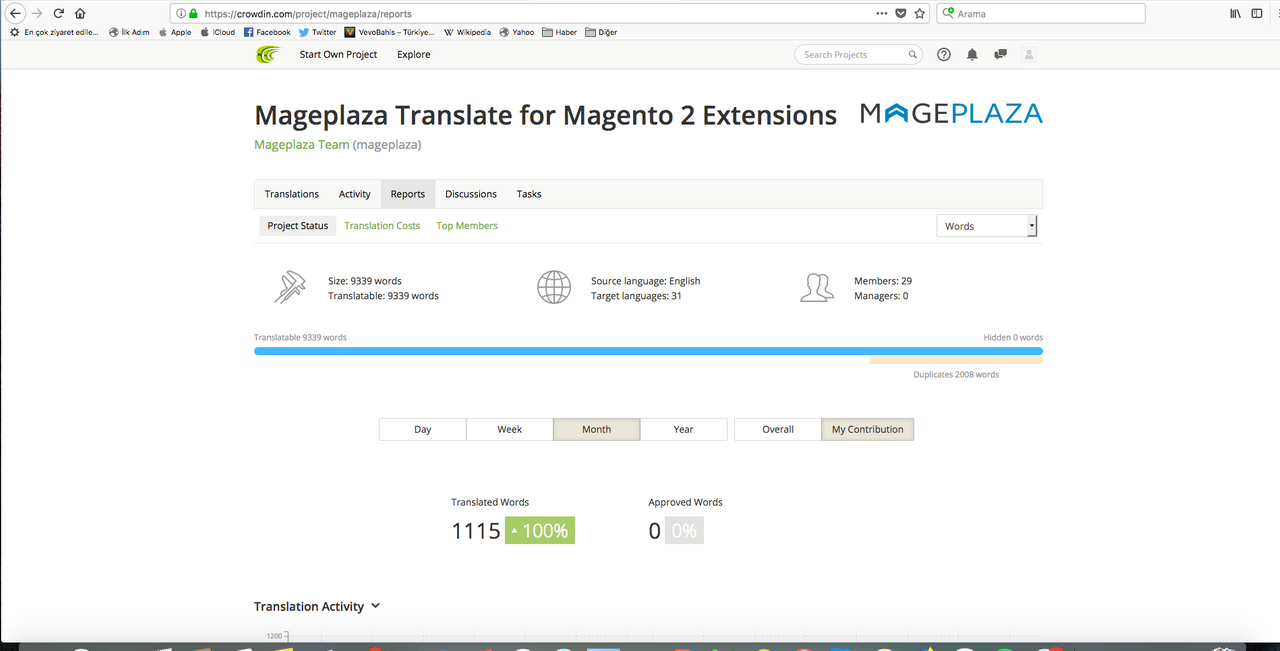Image resolution: width=1280 pixels, height=651 pixels.
Task: Open the Apple bookmark
Action: (175, 32)
